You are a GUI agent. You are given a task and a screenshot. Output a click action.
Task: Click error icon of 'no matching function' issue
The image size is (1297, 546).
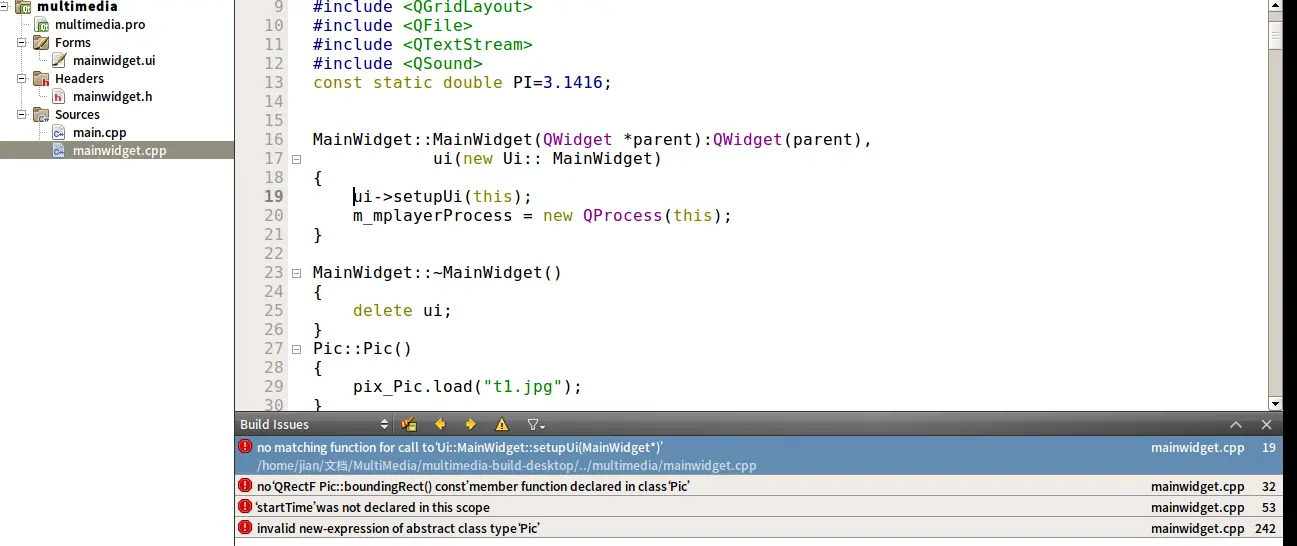(x=245, y=447)
